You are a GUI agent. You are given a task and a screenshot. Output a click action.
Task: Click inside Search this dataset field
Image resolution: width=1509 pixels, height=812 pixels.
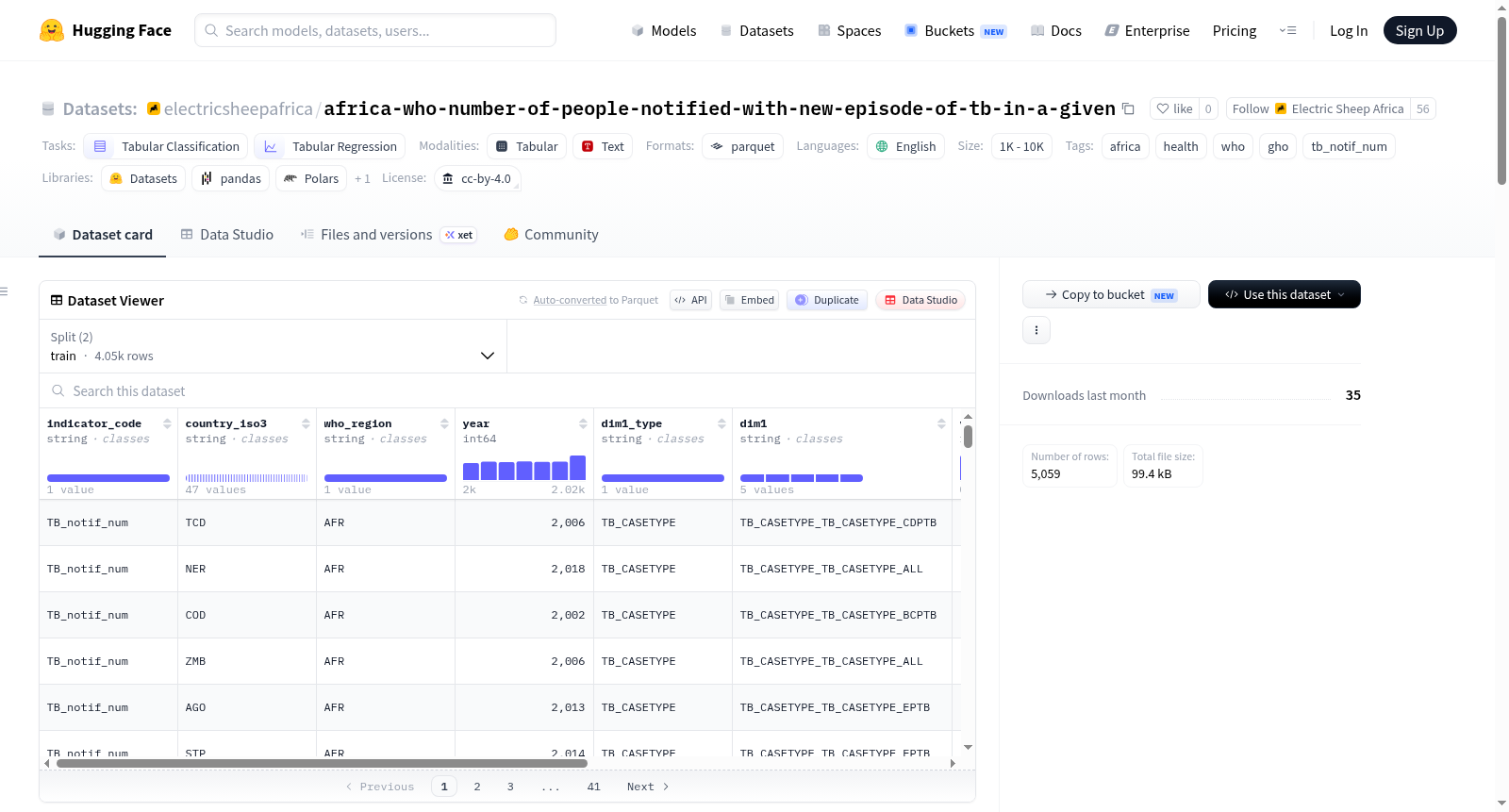pyautogui.click(x=507, y=390)
